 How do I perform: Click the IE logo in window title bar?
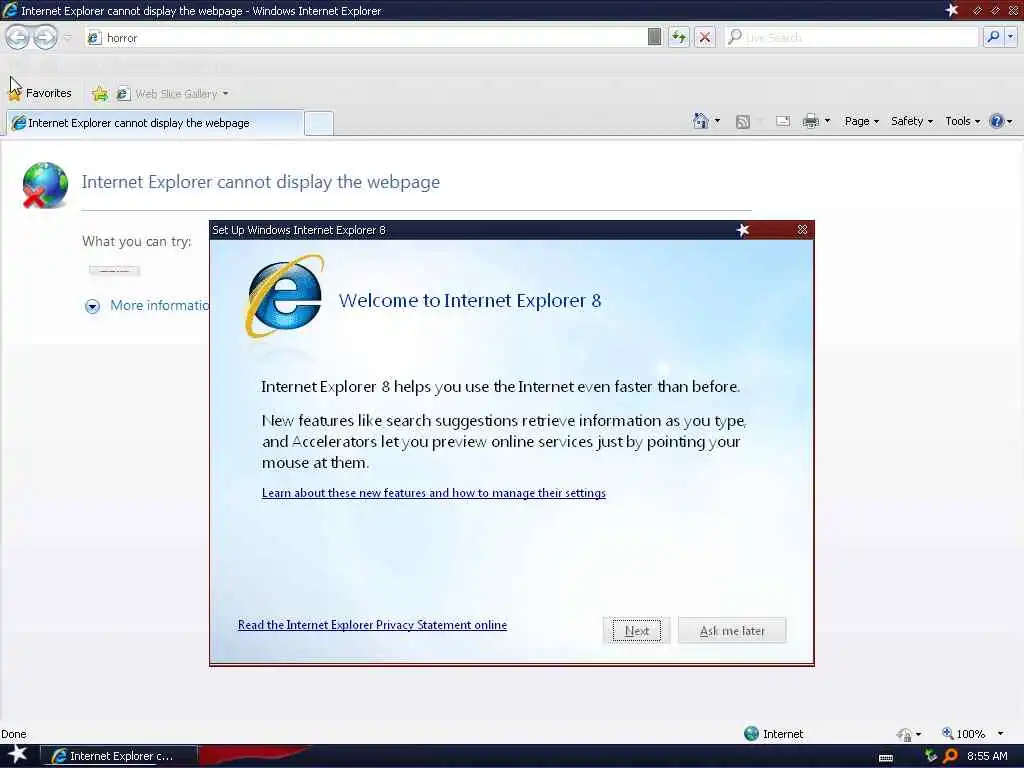tap(10, 10)
